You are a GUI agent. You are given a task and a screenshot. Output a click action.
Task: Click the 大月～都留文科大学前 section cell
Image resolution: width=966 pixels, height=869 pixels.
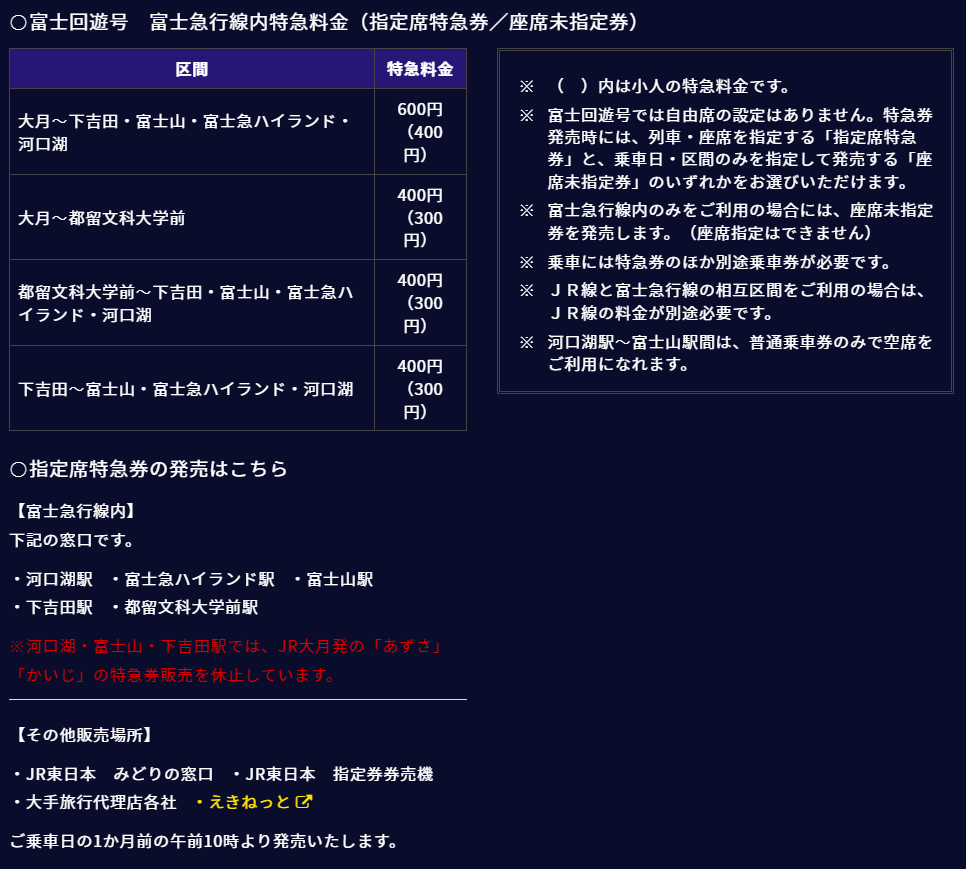(102, 217)
